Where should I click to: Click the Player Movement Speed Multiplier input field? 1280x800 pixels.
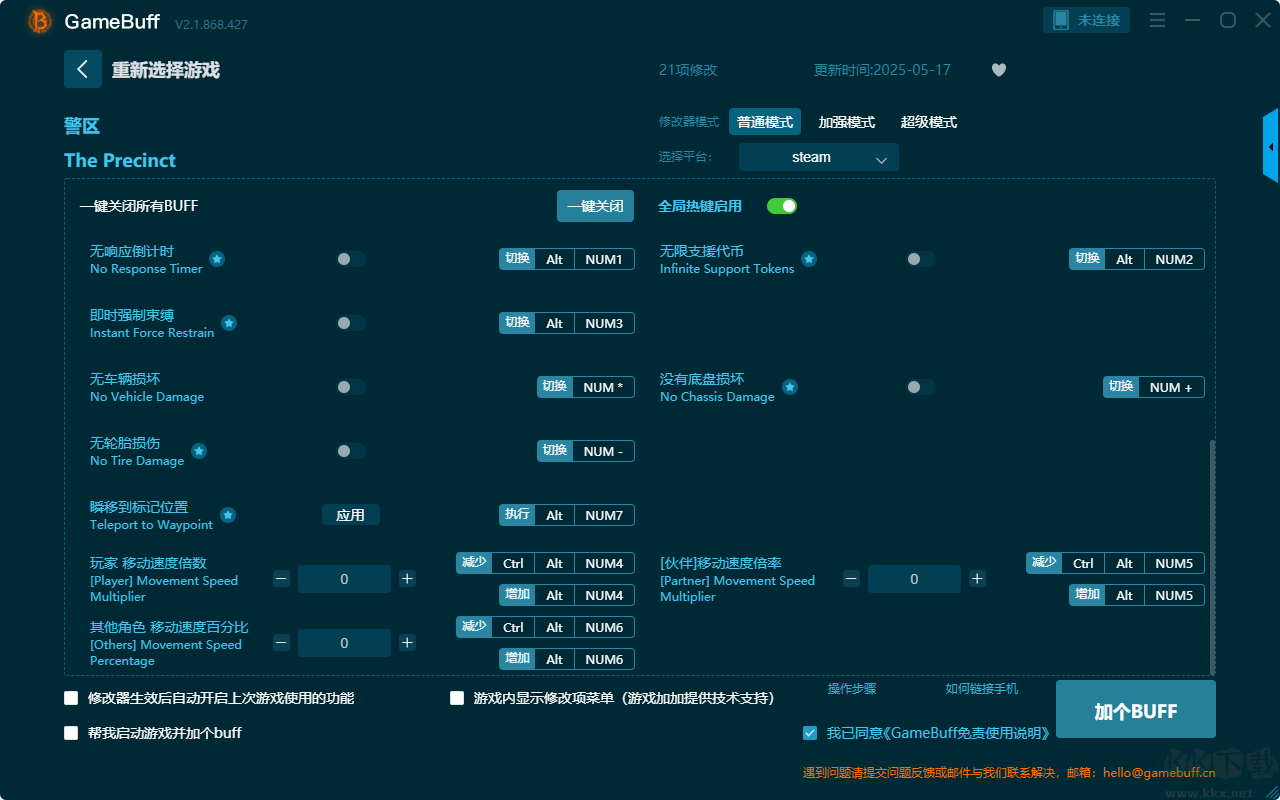pos(344,579)
